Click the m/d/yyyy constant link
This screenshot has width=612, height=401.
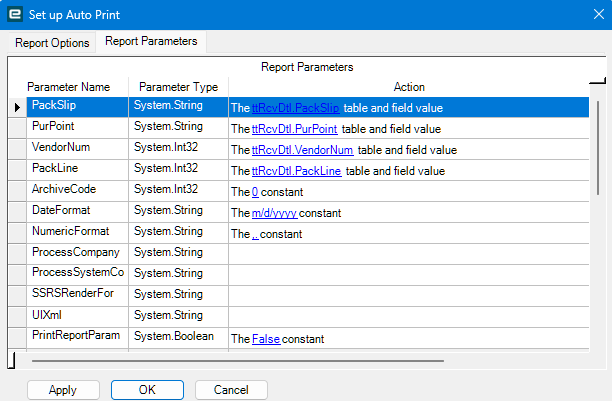[x=274, y=213]
